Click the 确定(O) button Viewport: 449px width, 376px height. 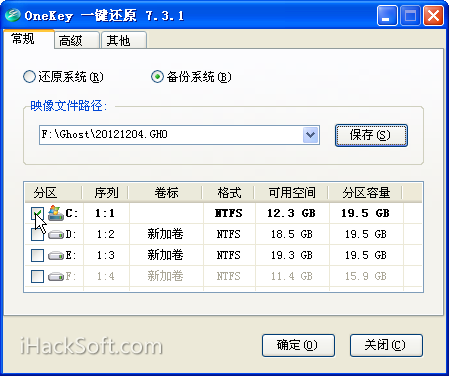(x=298, y=345)
